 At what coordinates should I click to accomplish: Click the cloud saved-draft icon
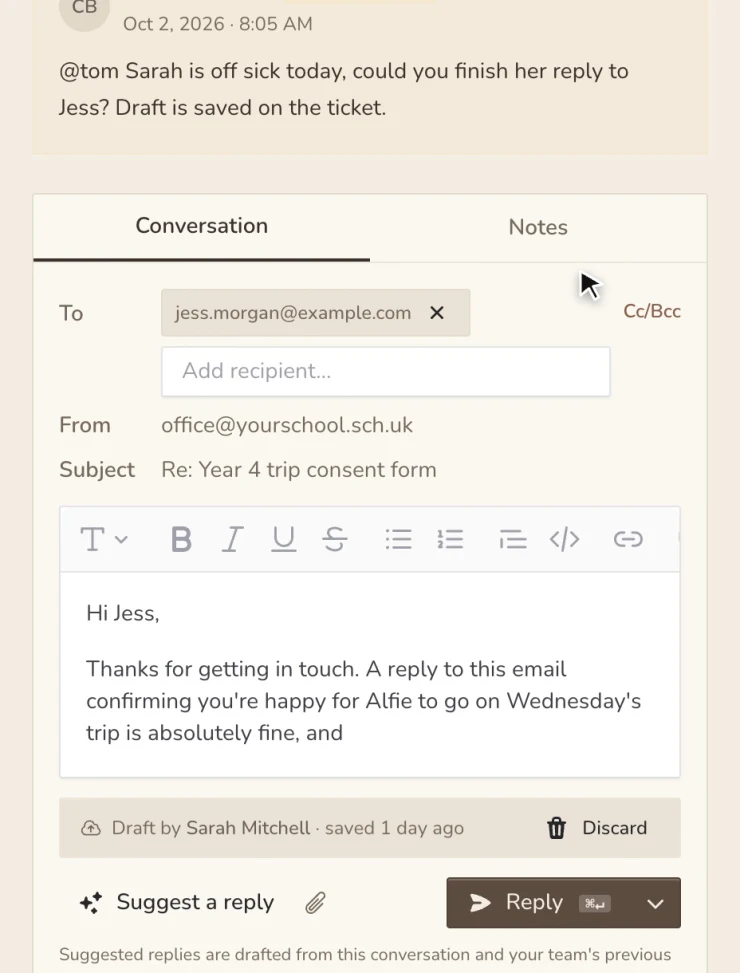click(x=91, y=828)
